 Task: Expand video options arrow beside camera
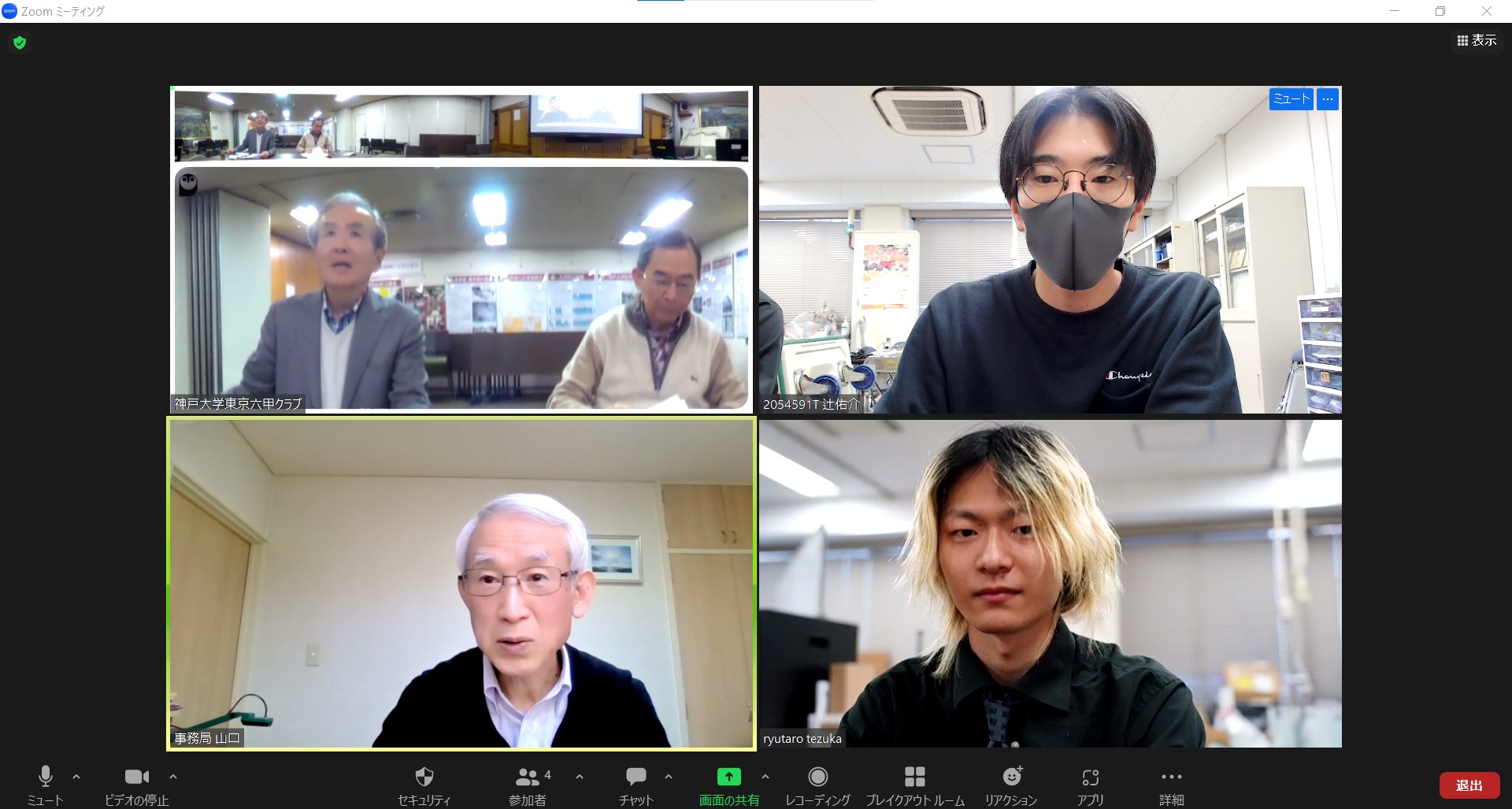pos(173,777)
